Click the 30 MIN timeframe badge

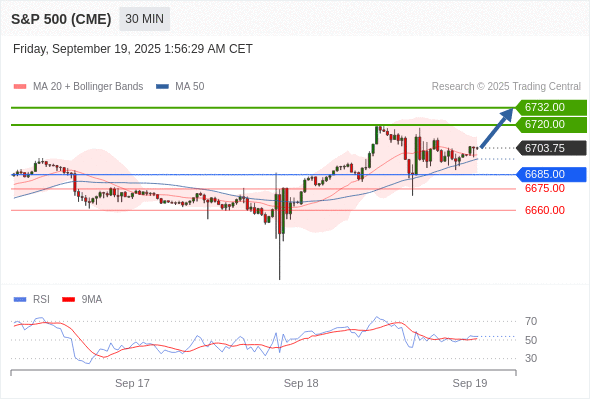pyautogui.click(x=144, y=19)
